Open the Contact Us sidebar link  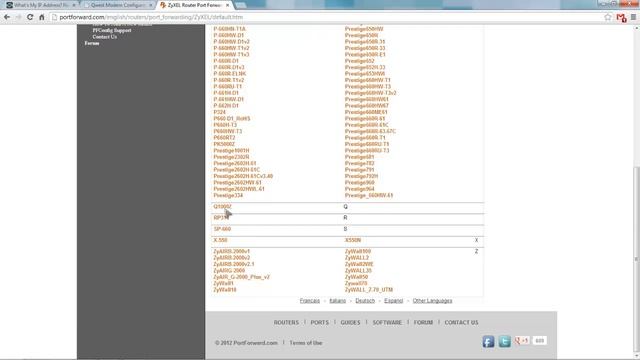[x=104, y=37]
